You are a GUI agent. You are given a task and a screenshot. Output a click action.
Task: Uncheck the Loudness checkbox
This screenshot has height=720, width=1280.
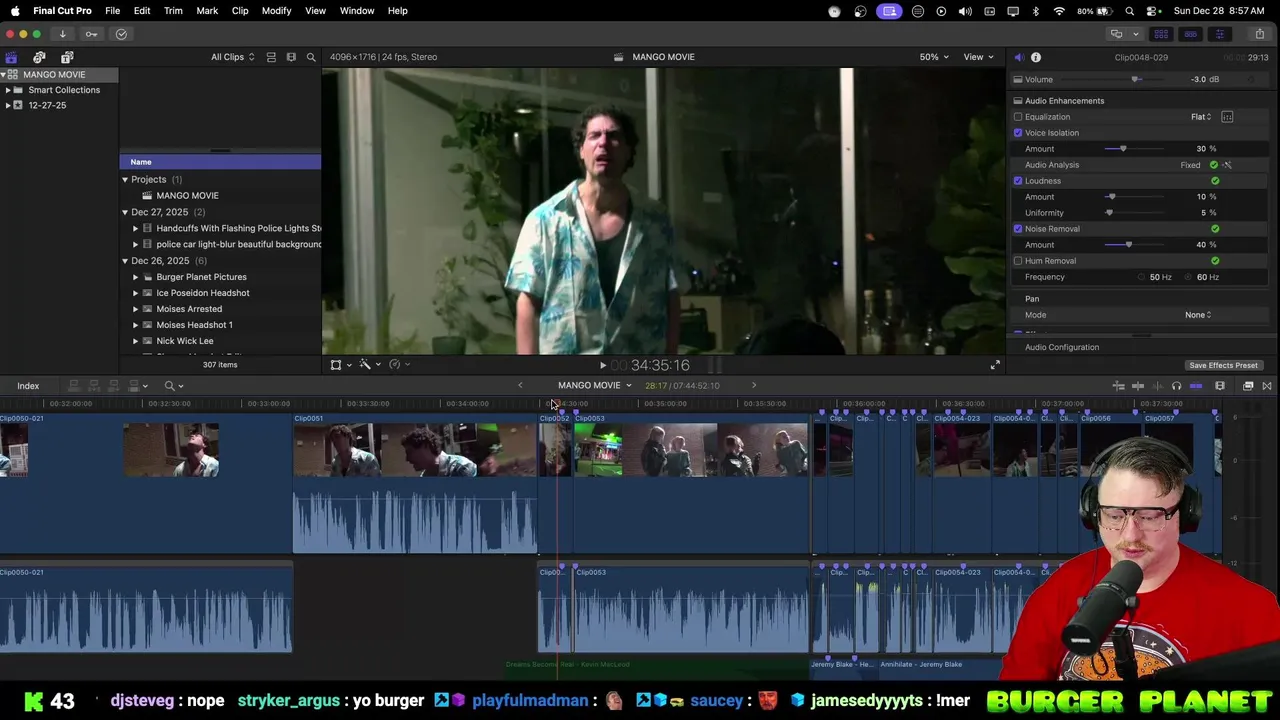coord(1018,181)
